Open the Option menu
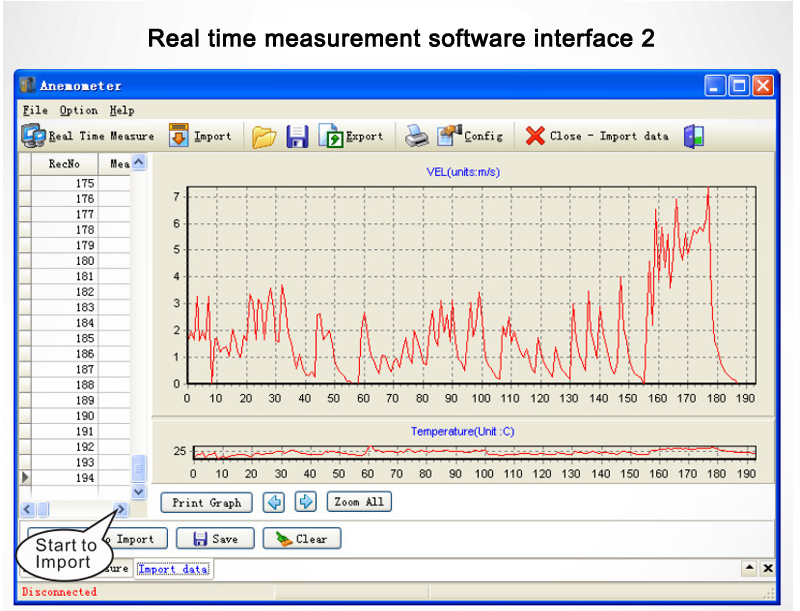 78,110
